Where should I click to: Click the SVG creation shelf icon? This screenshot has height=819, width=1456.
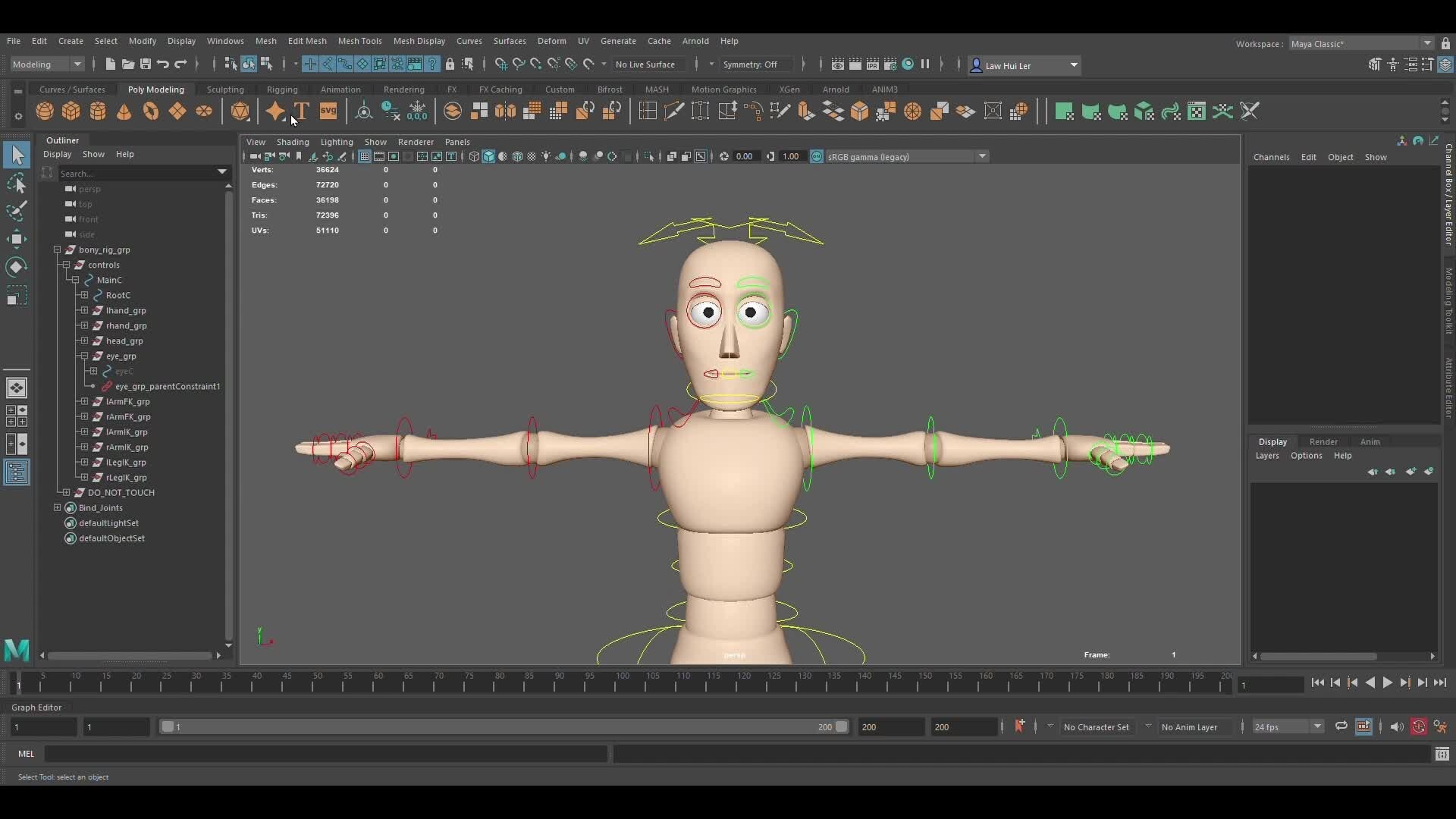point(328,111)
